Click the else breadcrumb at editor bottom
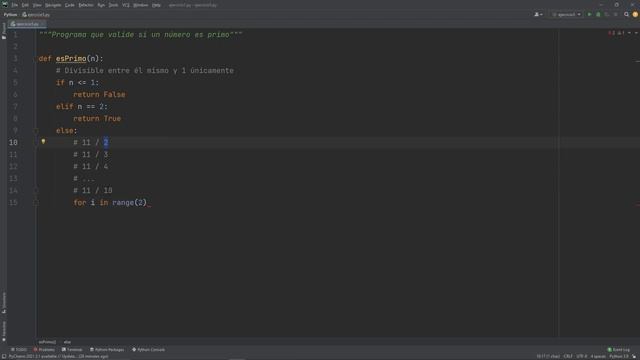This screenshot has width=640, height=360. pos(67,342)
